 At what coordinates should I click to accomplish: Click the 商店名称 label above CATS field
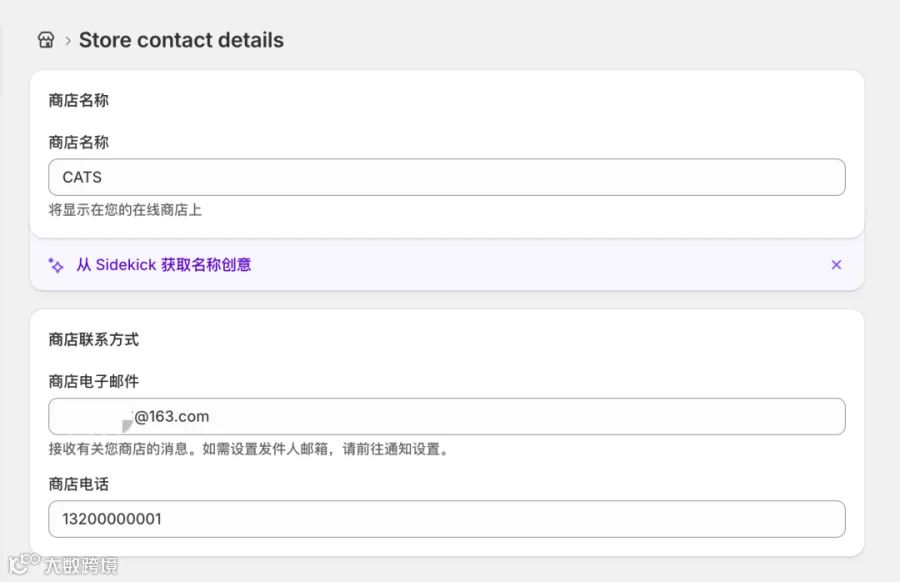79,142
